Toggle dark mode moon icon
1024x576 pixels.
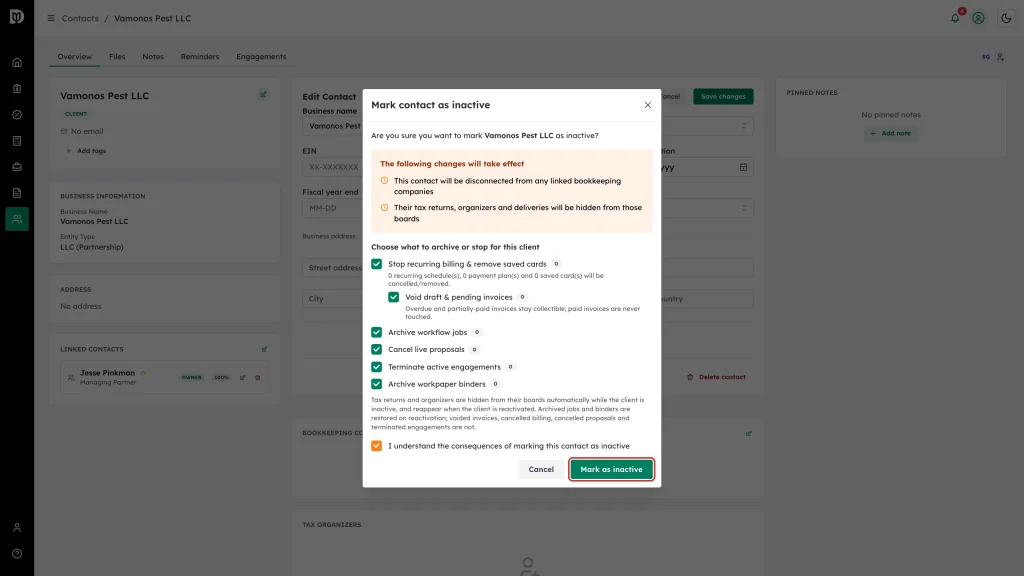click(x=1006, y=18)
